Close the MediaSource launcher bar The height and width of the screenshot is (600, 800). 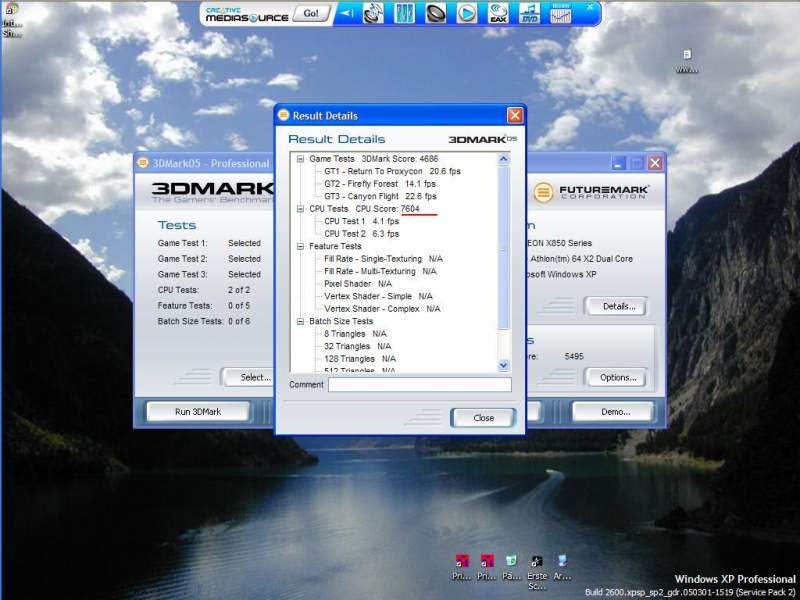[590, 7]
